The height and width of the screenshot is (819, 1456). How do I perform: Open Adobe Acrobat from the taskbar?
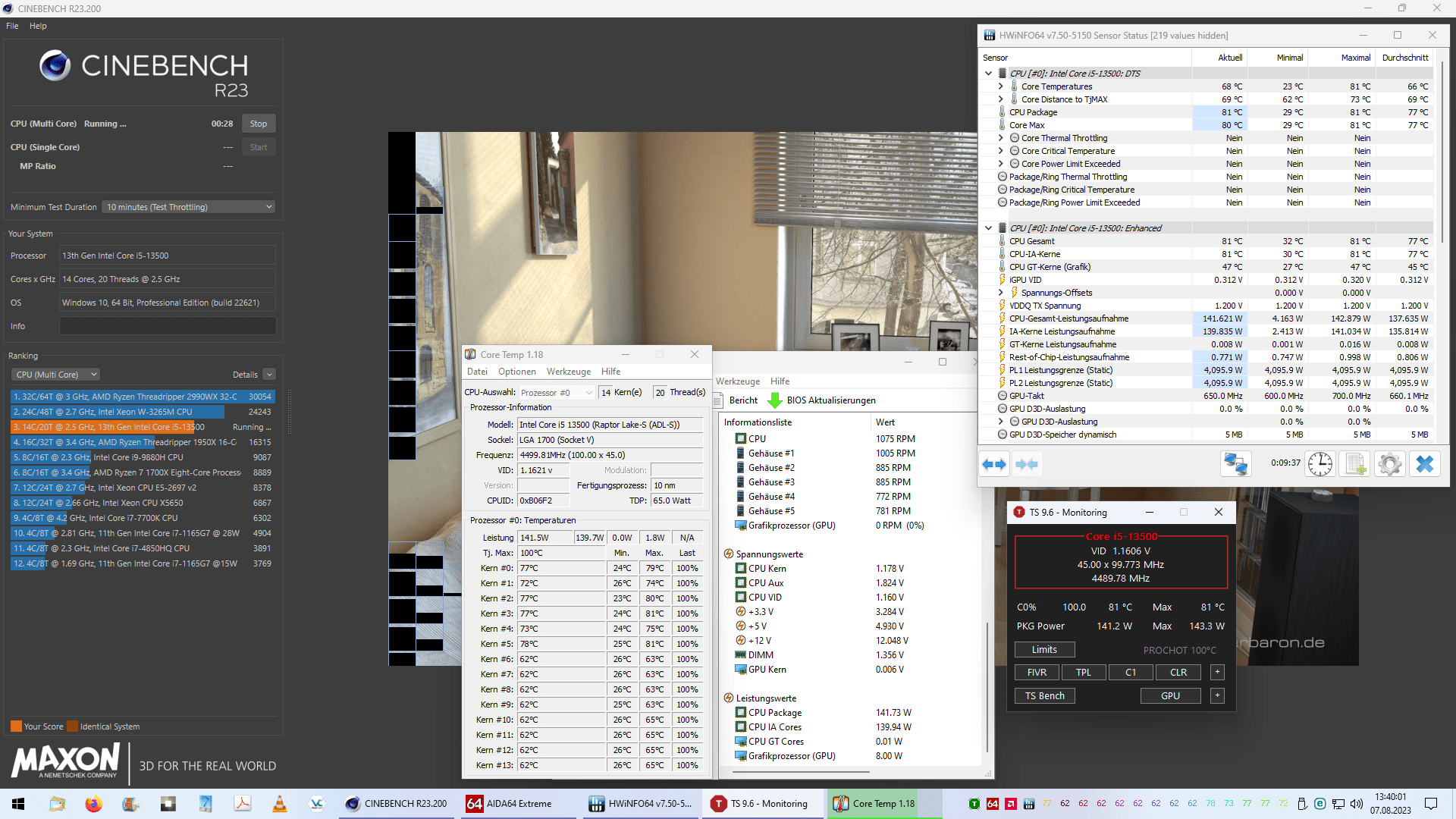(x=243, y=804)
